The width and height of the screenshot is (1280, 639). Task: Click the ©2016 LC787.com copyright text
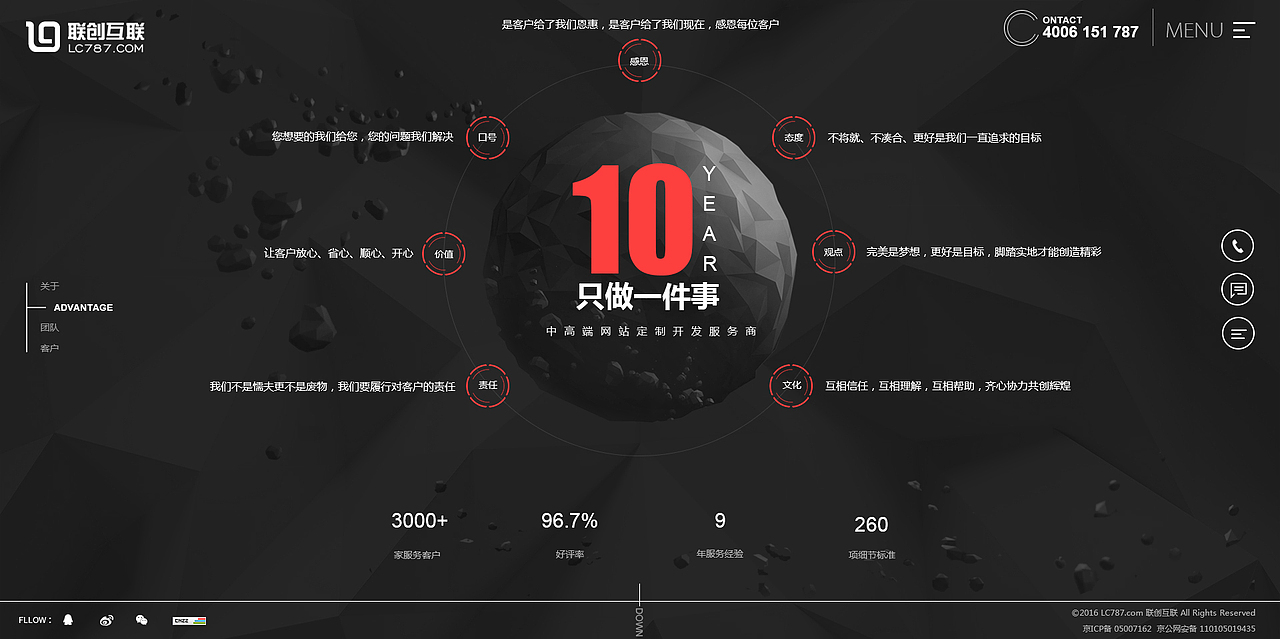(1163, 613)
